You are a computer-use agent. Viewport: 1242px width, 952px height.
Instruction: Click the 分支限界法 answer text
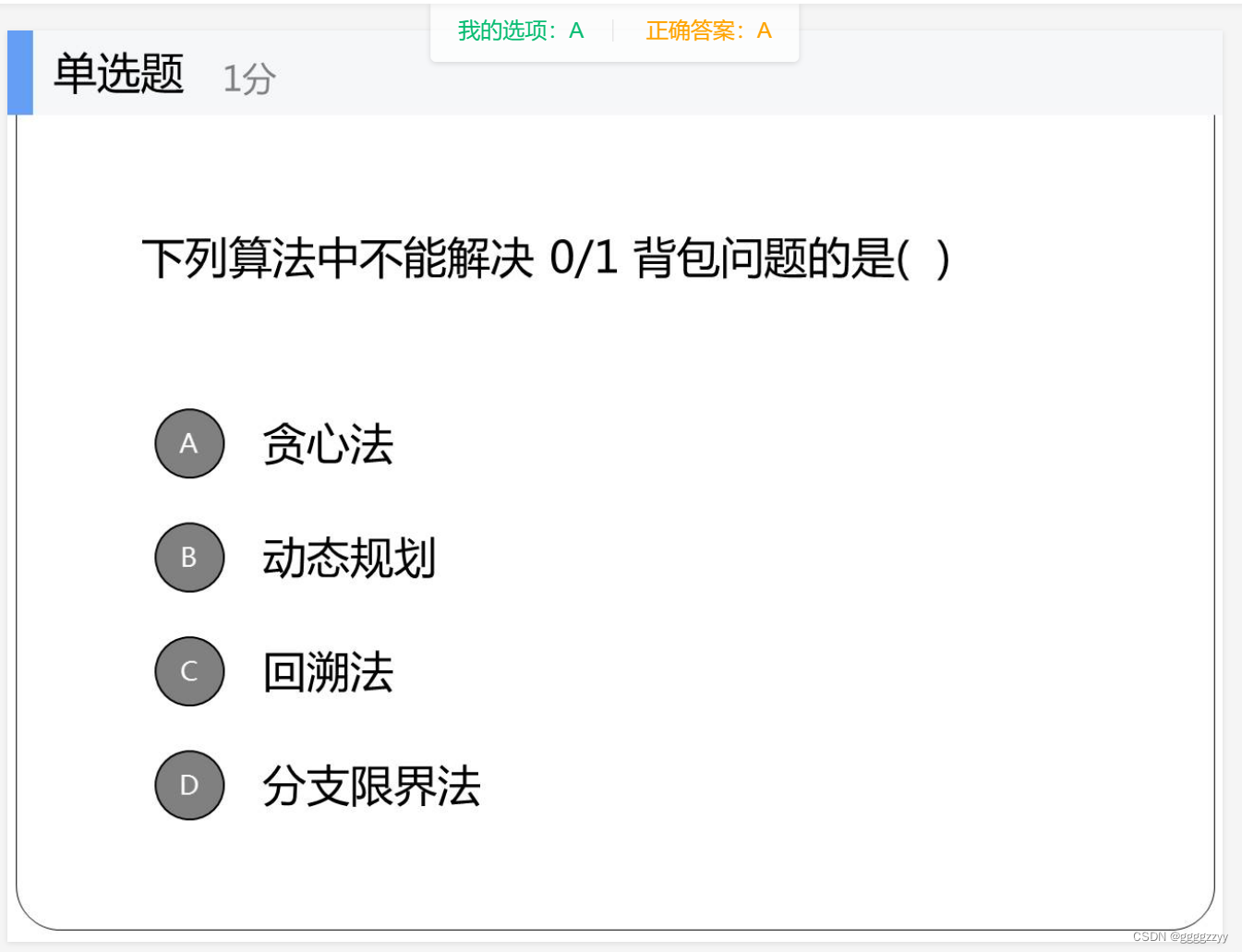pos(371,786)
